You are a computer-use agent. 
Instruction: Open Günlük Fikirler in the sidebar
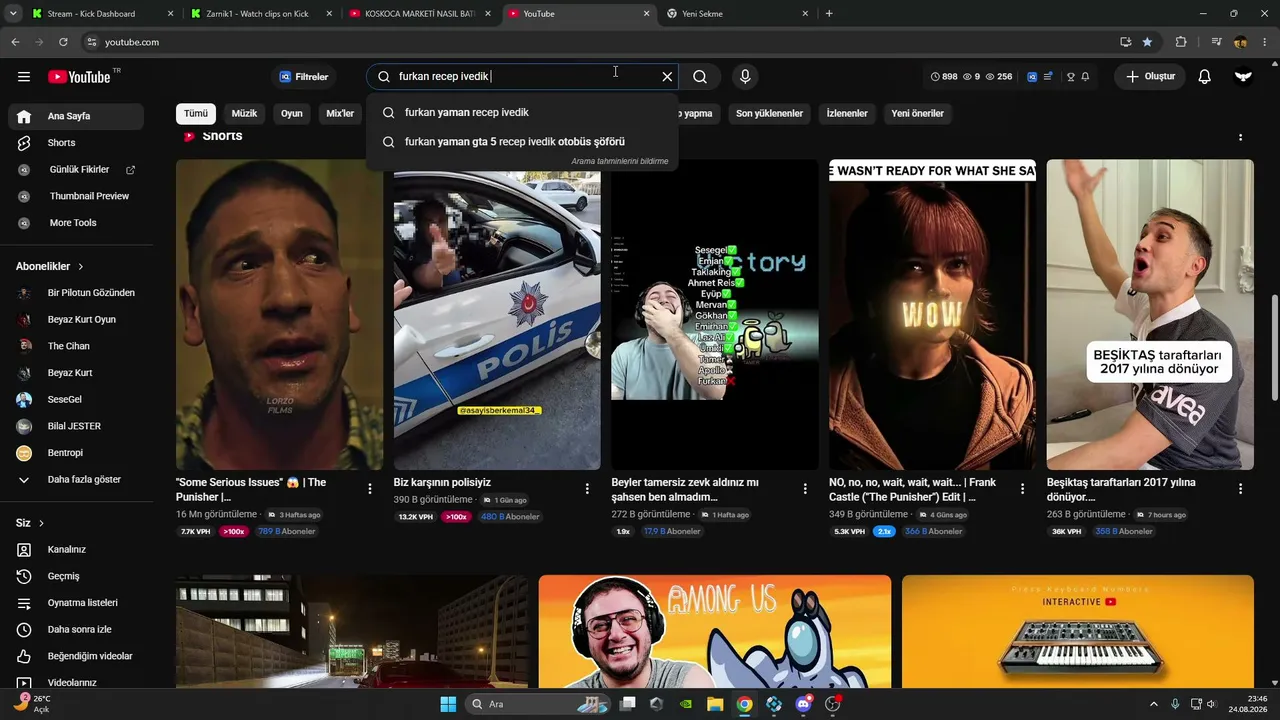point(76,170)
